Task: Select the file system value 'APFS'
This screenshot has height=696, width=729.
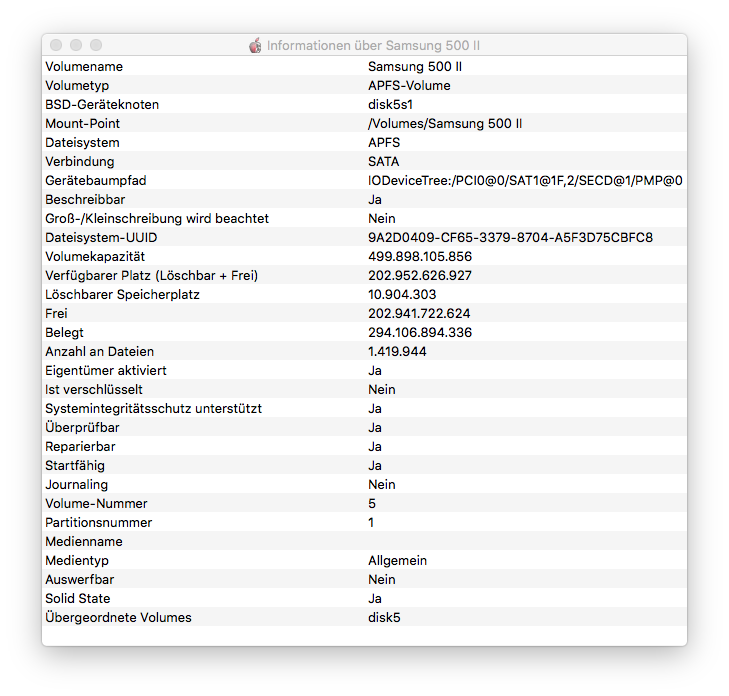Action: [384, 143]
